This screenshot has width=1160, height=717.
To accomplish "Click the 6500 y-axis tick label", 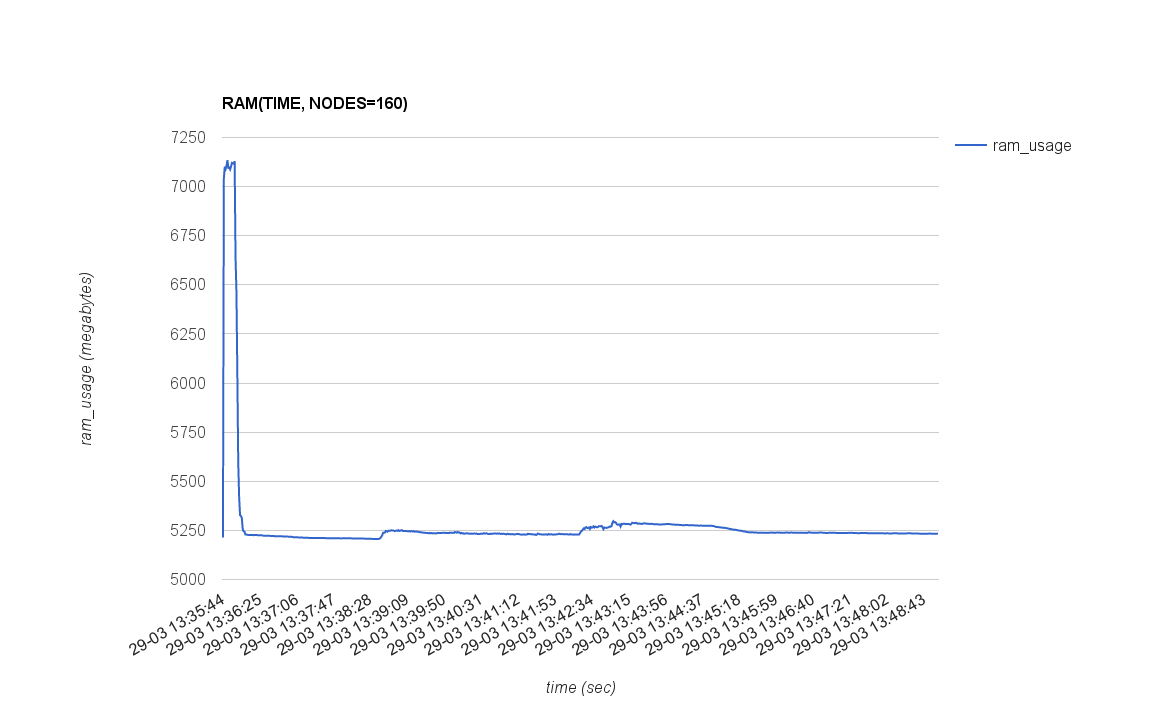I will coord(188,284).
